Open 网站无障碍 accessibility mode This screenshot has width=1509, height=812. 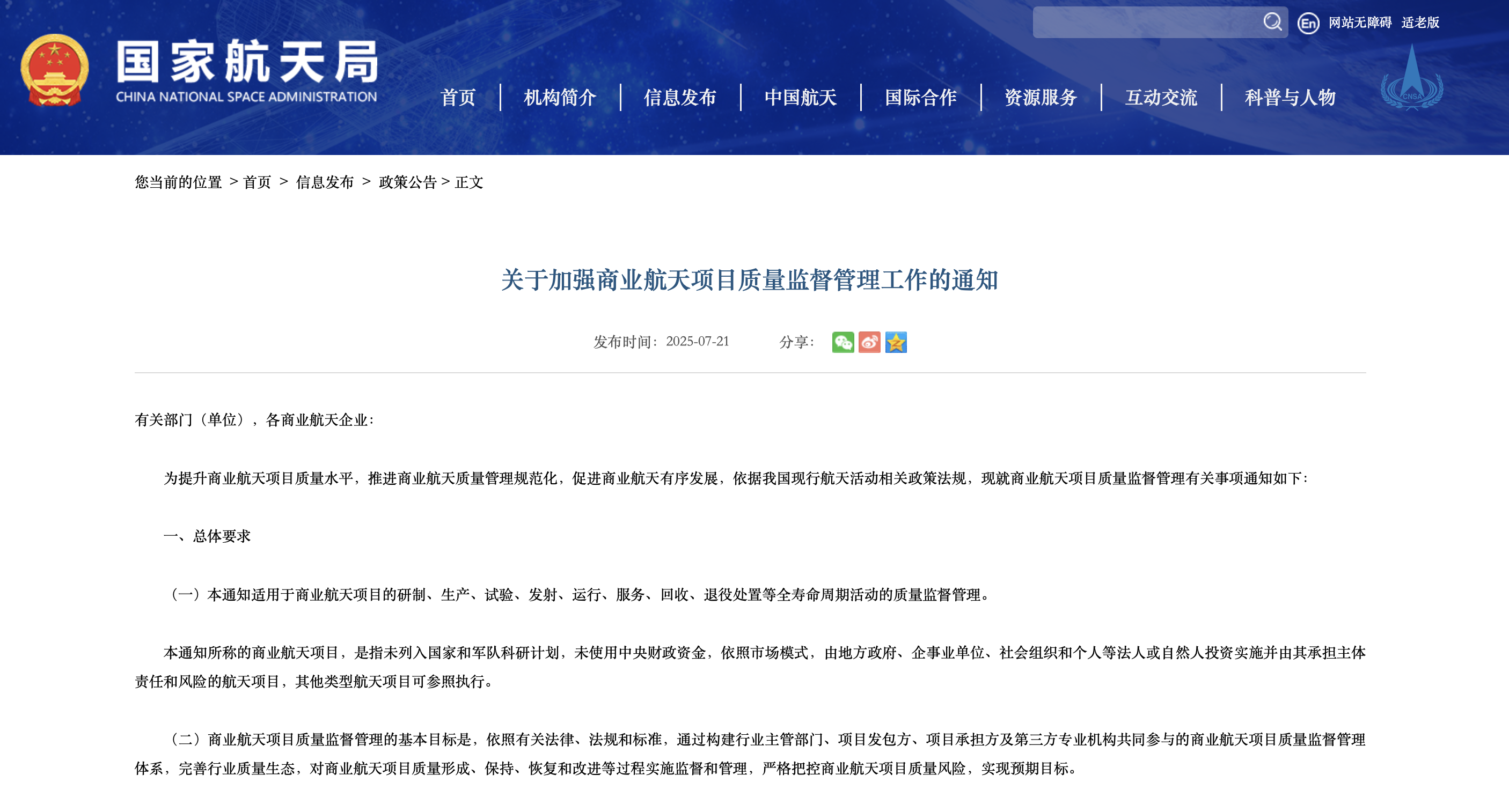(1360, 22)
